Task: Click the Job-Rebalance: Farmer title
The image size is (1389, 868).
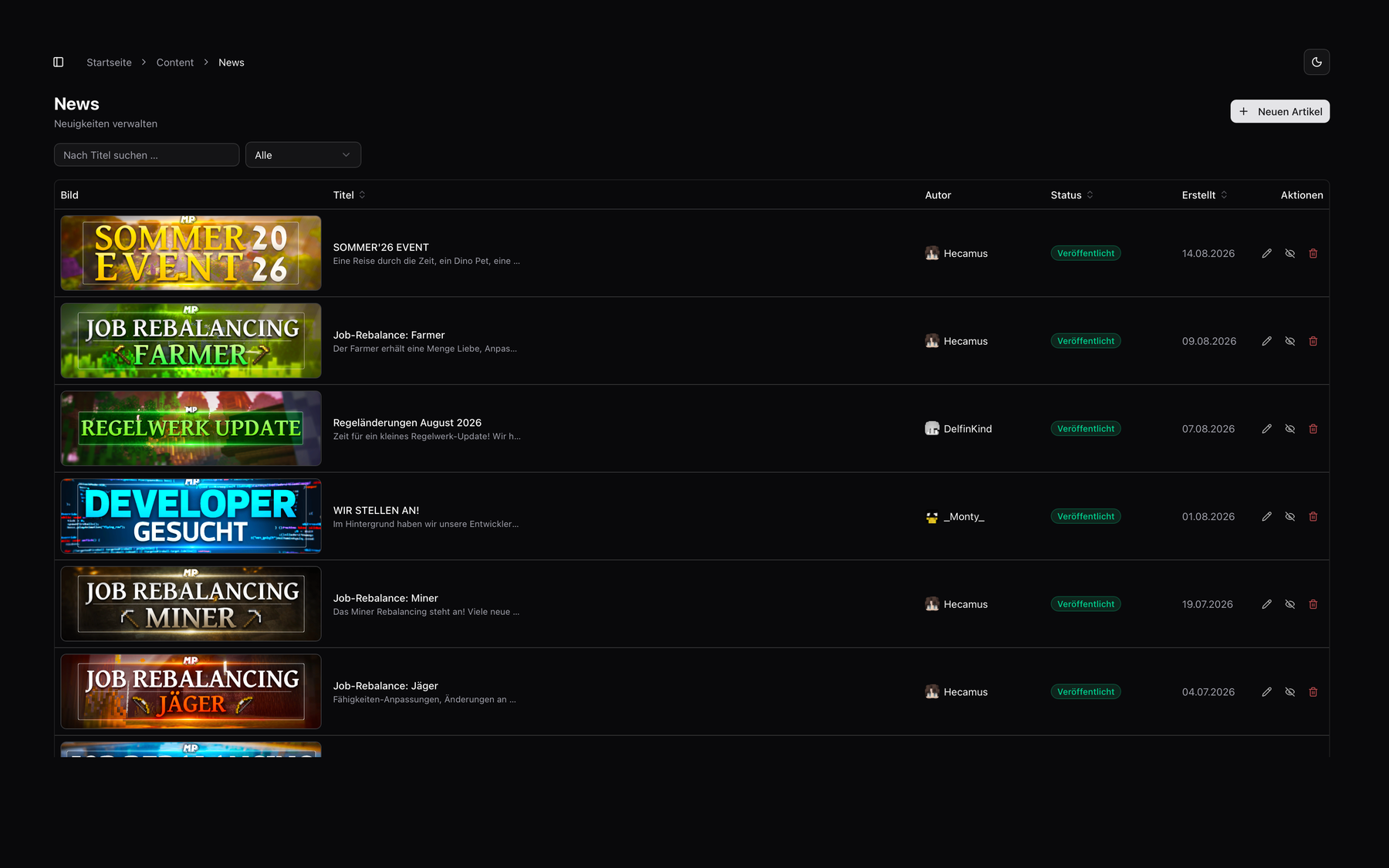Action: pyautogui.click(x=388, y=335)
